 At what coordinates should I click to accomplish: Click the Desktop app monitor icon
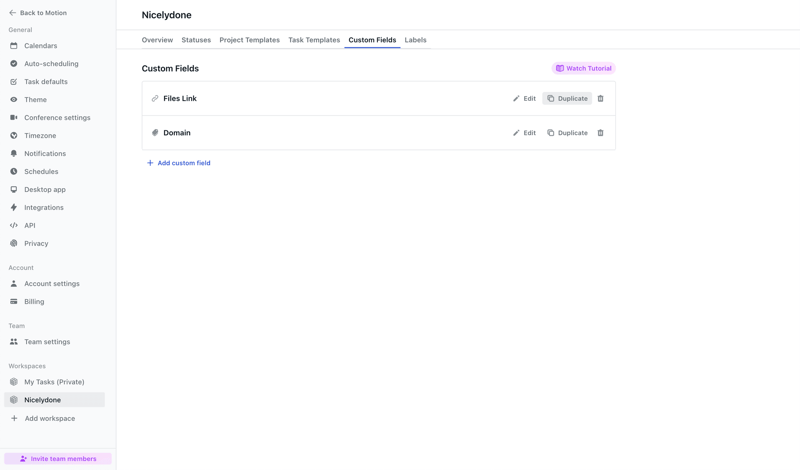pyautogui.click(x=14, y=189)
